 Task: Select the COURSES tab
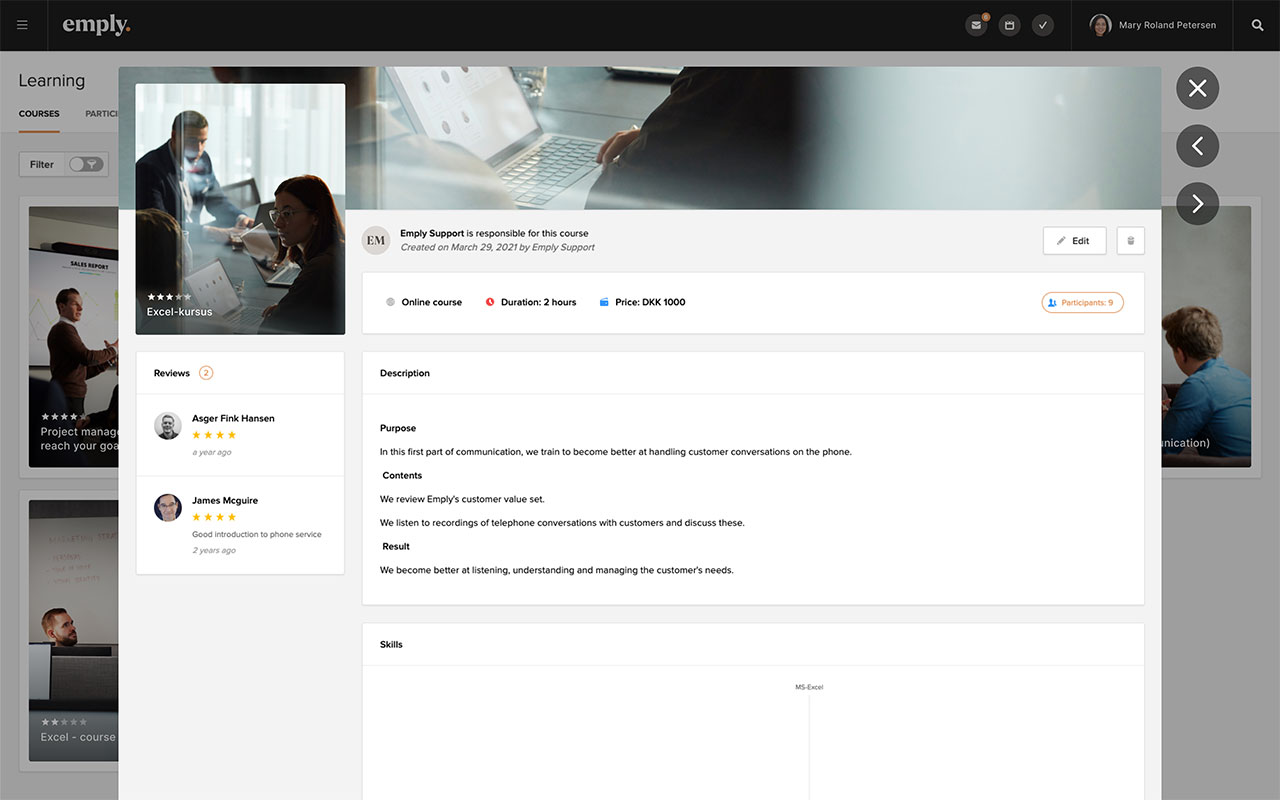[x=39, y=114]
